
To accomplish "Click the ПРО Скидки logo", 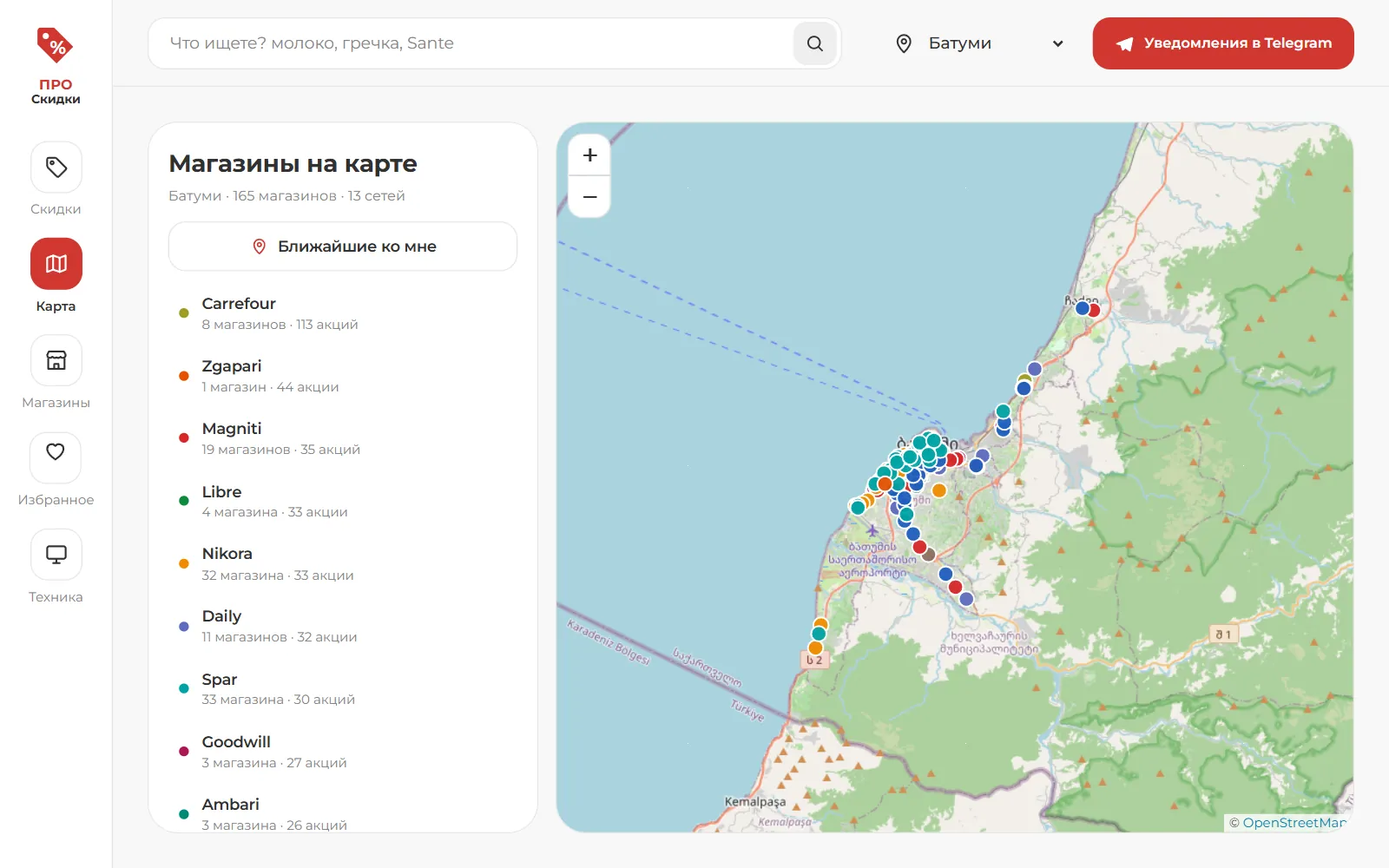I will coord(56,65).
